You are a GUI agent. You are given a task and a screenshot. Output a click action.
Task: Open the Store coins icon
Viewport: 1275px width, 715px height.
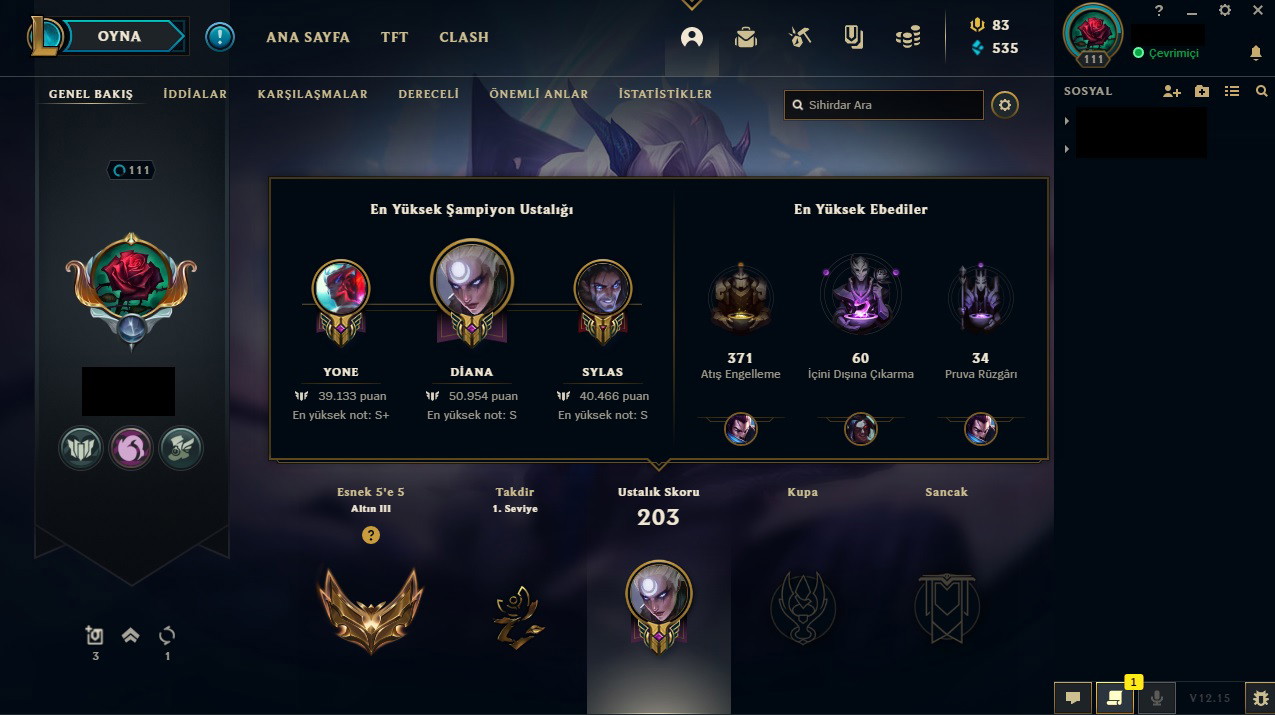[x=908, y=38]
